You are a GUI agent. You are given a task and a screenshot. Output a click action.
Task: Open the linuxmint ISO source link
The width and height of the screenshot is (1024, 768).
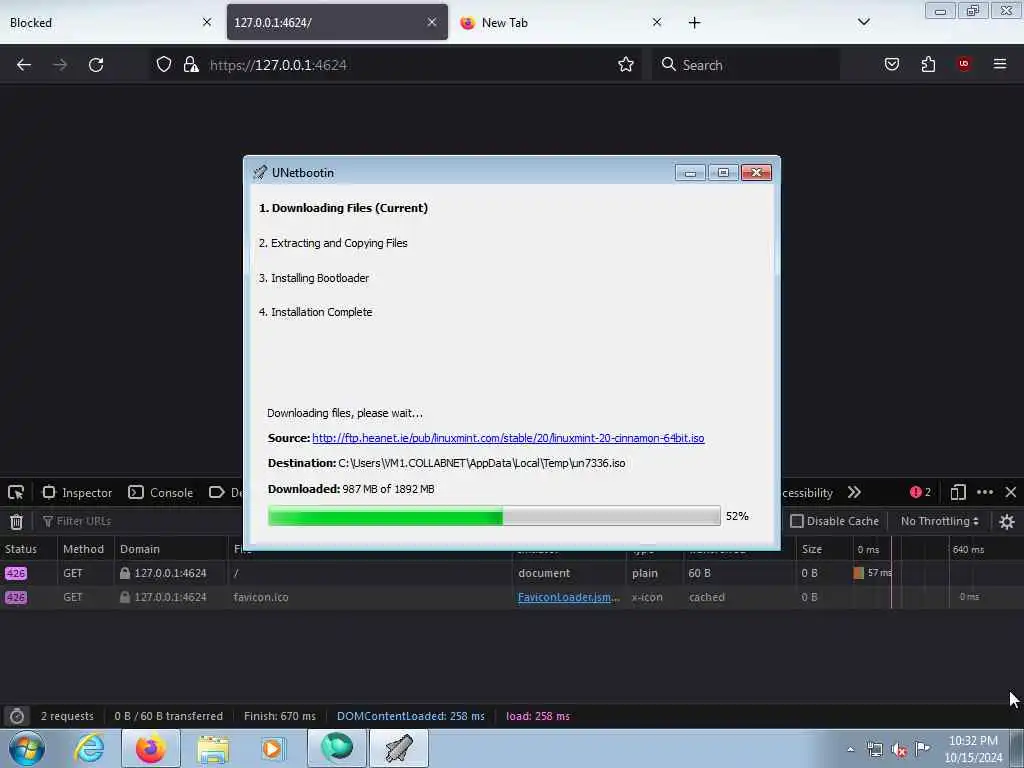coord(508,438)
